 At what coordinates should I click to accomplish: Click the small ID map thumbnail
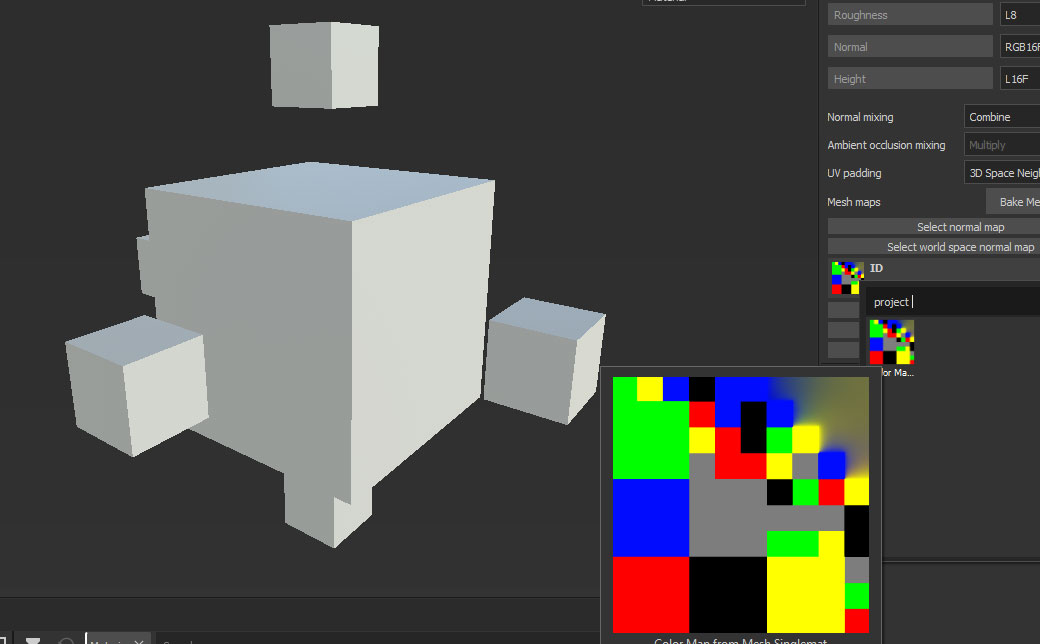coord(847,278)
